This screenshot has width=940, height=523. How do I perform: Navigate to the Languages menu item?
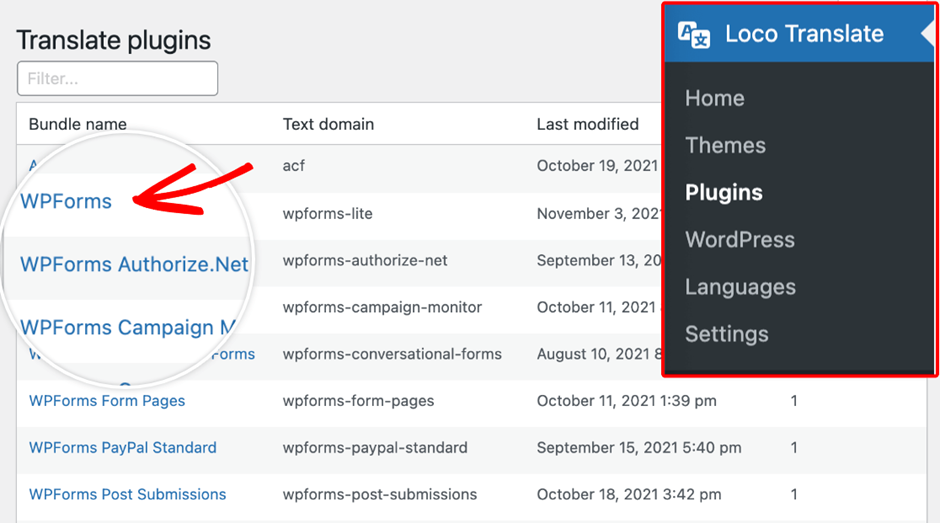coord(740,287)
